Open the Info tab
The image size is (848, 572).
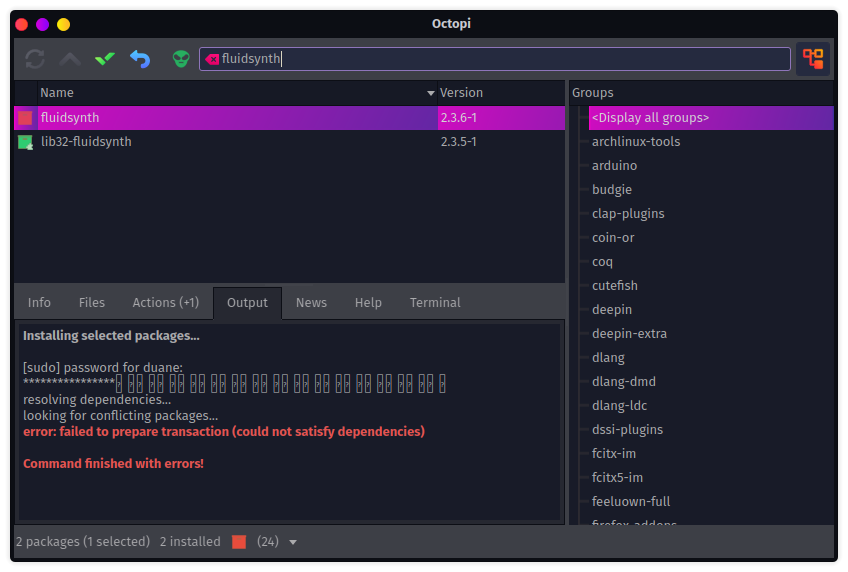click(x=39, y=303)
